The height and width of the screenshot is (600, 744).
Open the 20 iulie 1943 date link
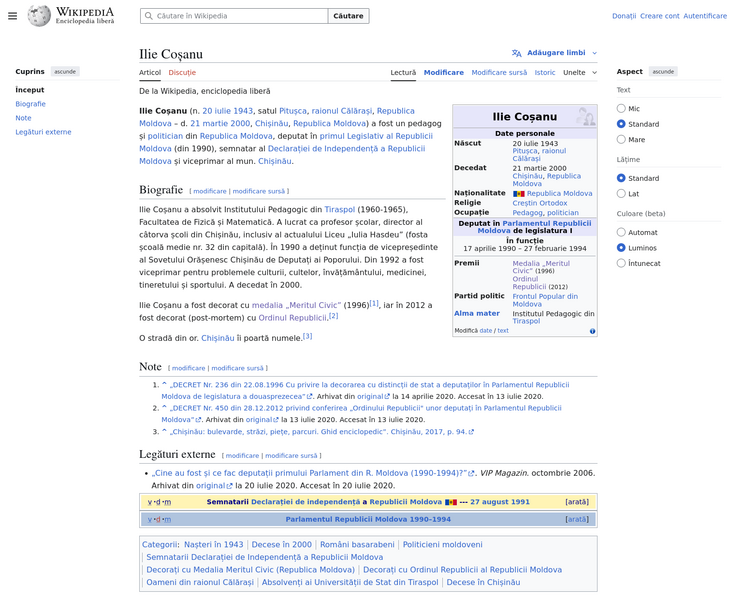click(228, 111)
